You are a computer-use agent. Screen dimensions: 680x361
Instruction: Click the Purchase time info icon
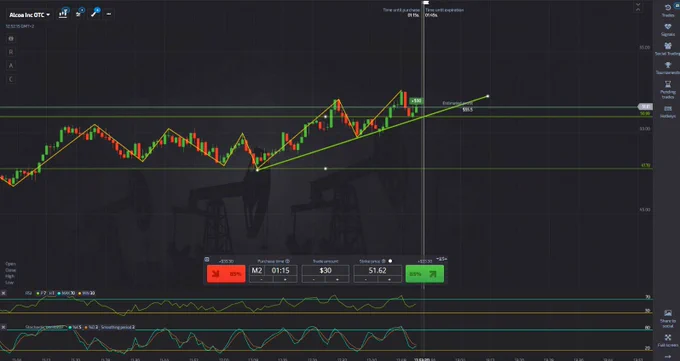pos(288,261)
